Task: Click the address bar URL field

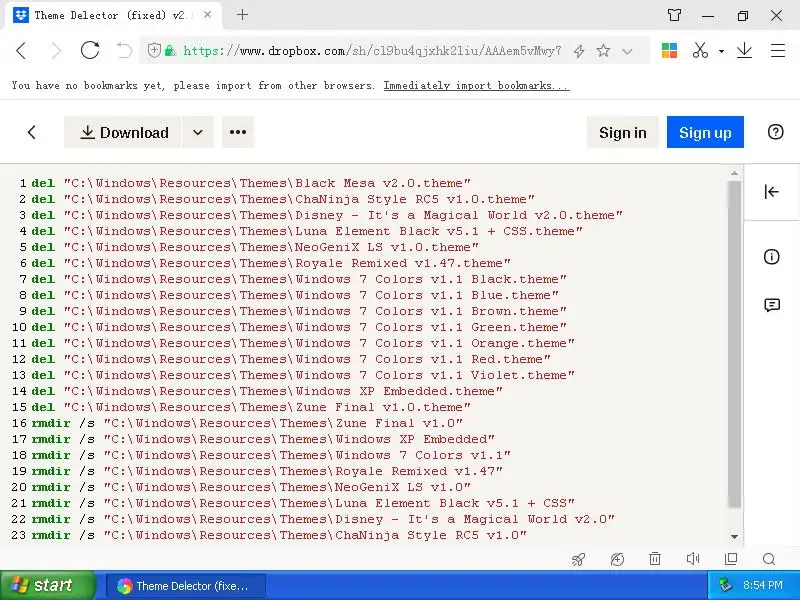Action: (x=372, y=51)
